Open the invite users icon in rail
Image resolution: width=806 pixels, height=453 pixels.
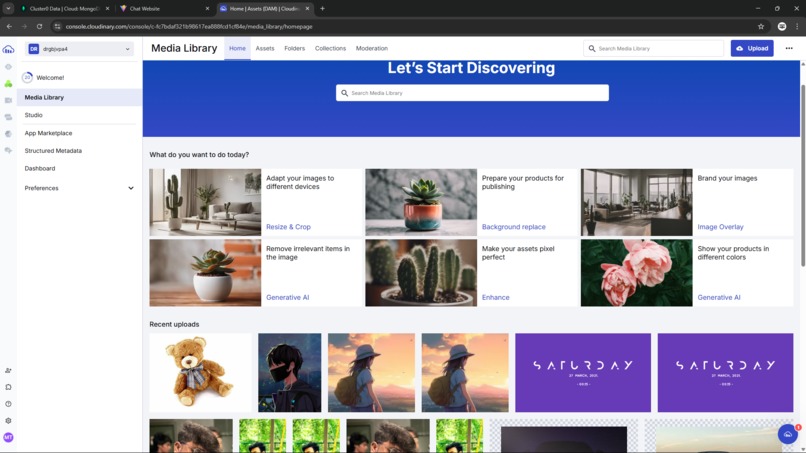(x=8, y=370)
